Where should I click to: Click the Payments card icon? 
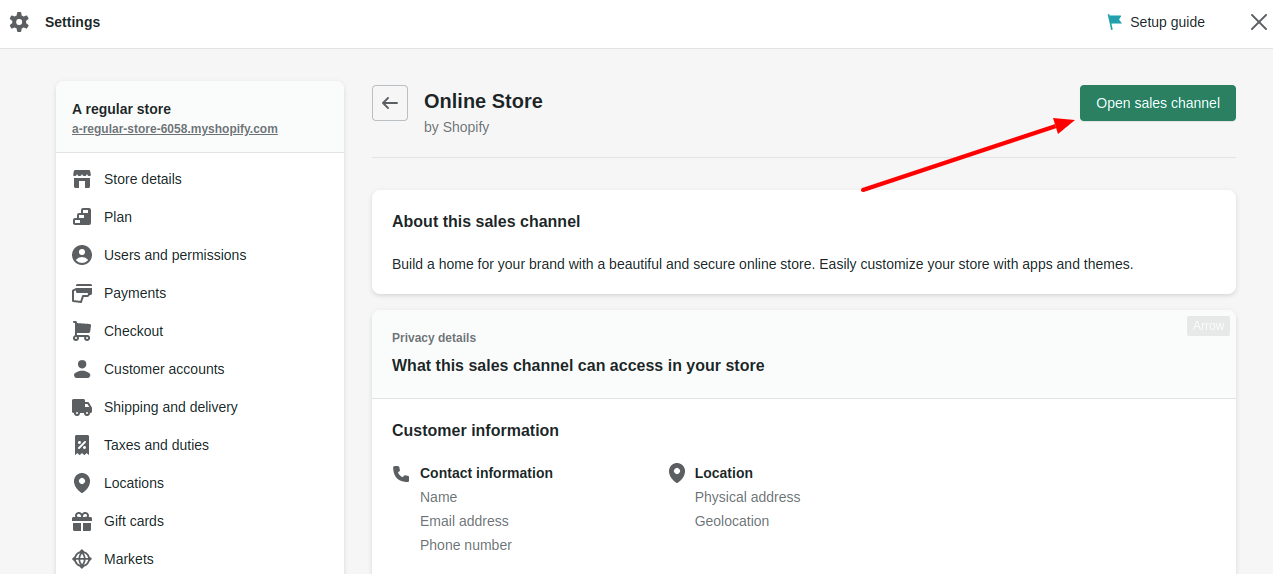click(x=82, y=293)
